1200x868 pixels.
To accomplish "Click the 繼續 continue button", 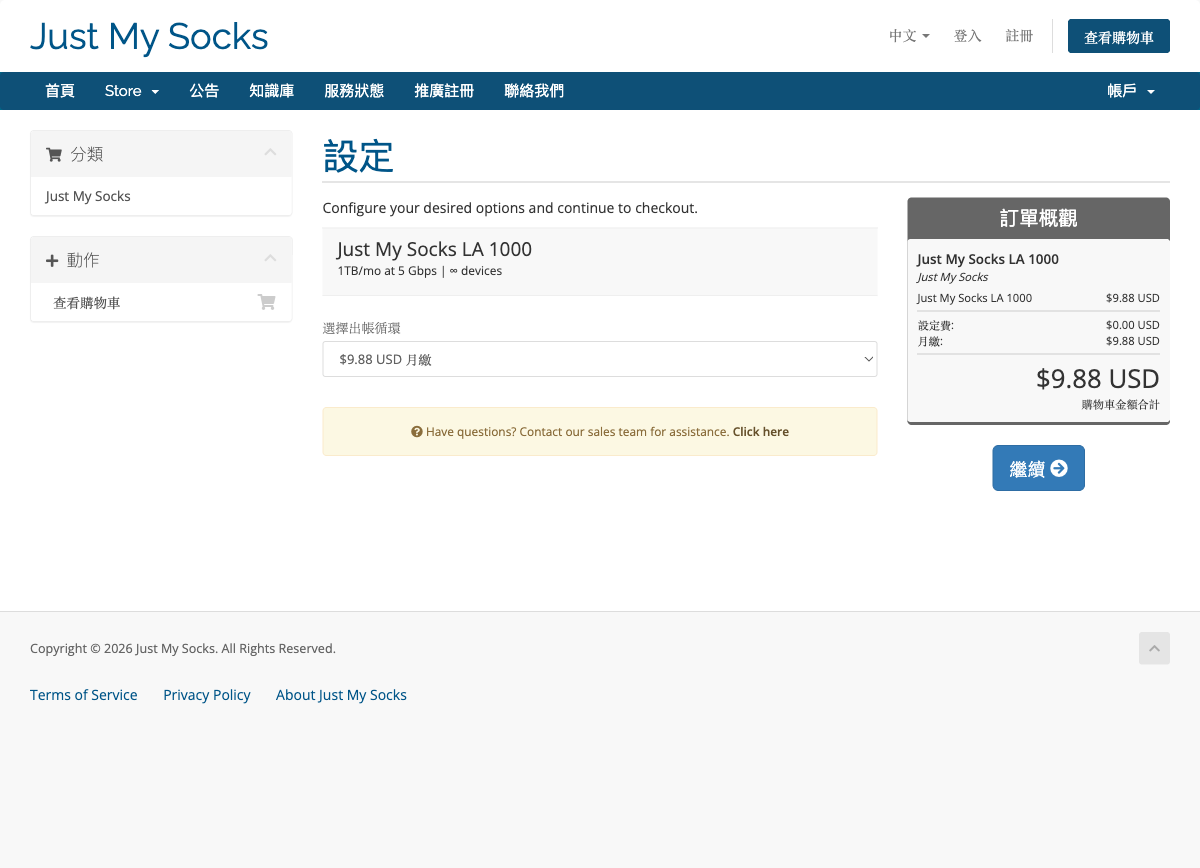I will tap(1038, 468).
